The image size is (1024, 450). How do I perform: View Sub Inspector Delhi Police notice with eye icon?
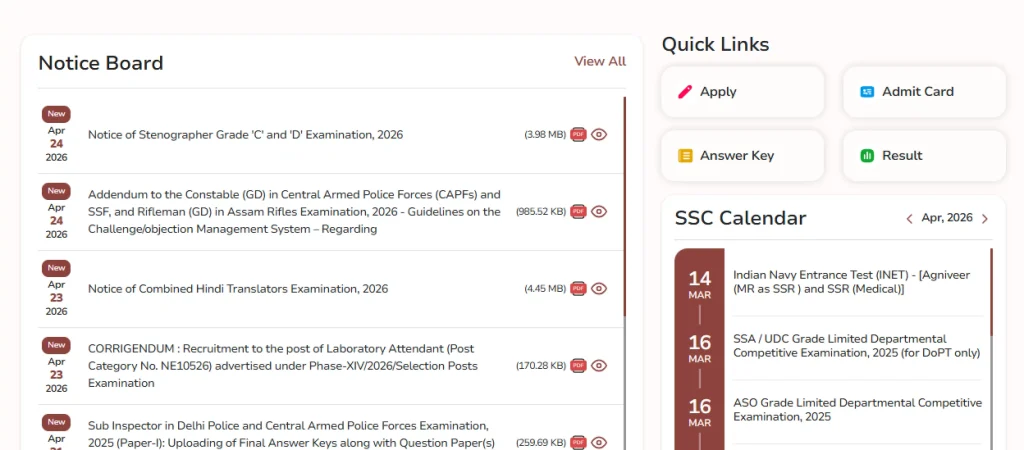click(599, 442)
